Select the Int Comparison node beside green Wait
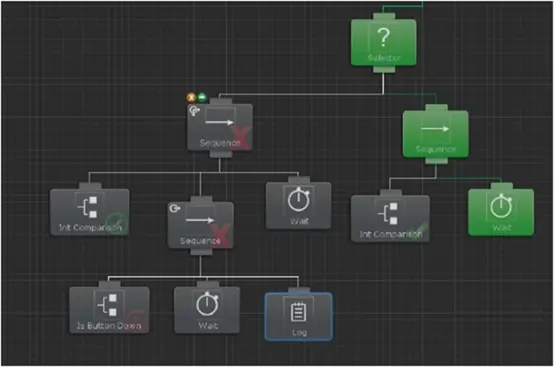 390,219
